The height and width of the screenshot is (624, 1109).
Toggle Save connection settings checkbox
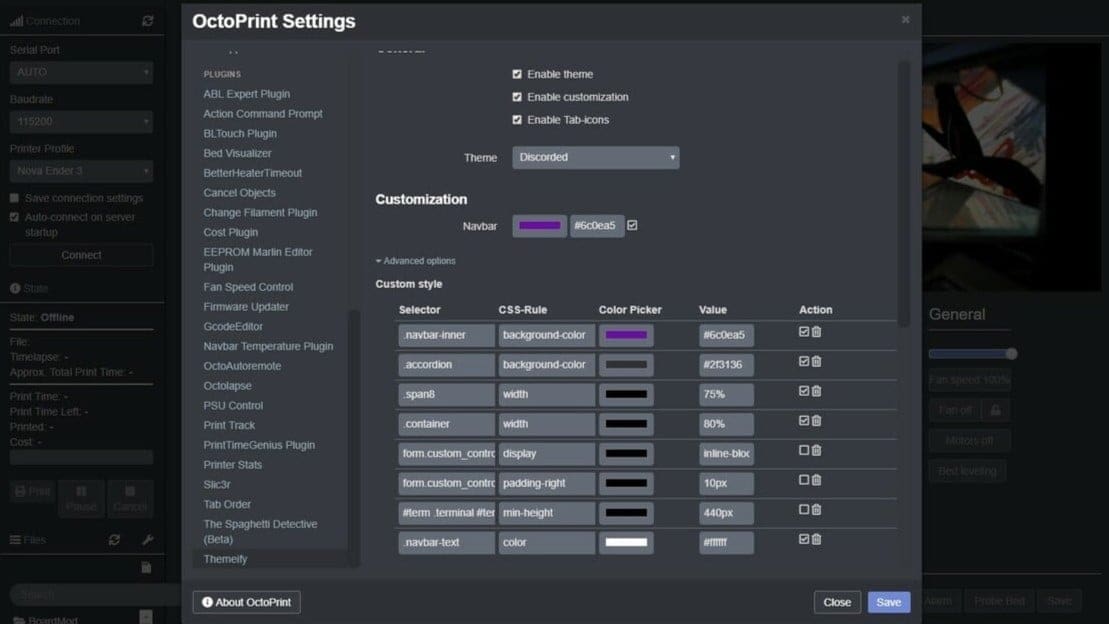tap(14, 198)
